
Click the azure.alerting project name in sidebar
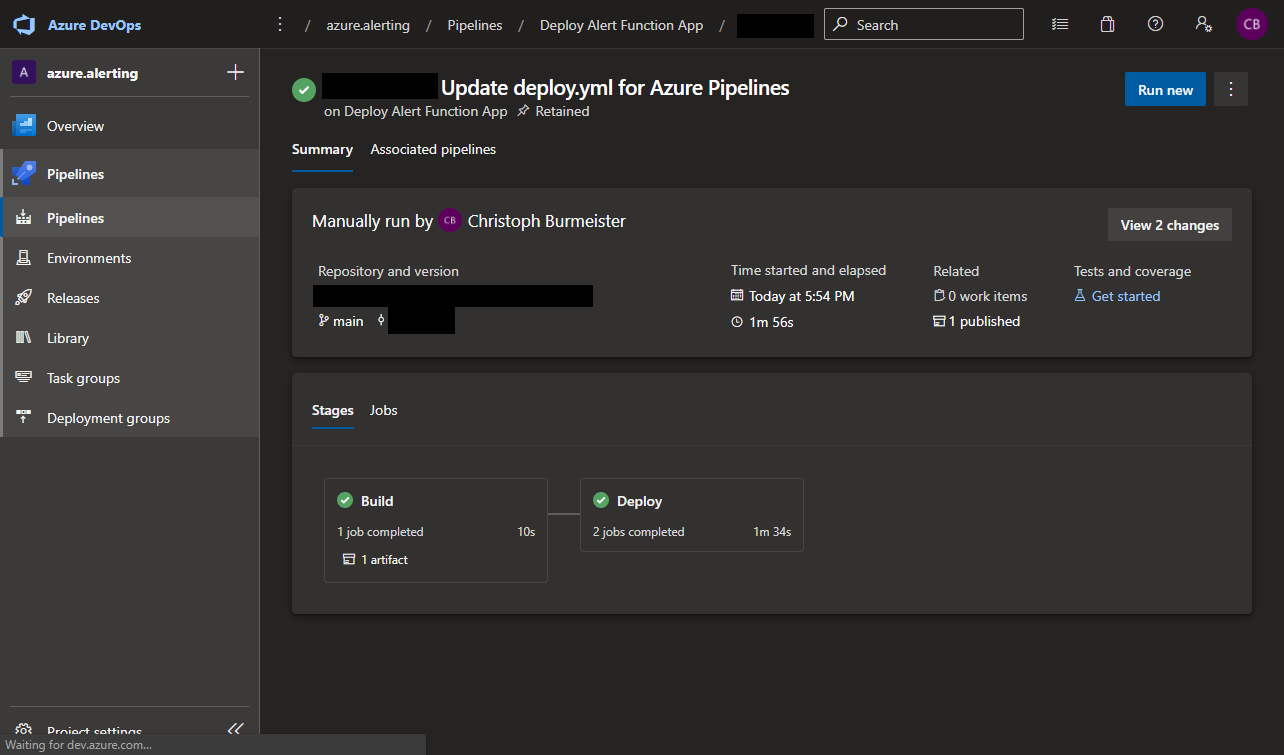coord(93,73)
